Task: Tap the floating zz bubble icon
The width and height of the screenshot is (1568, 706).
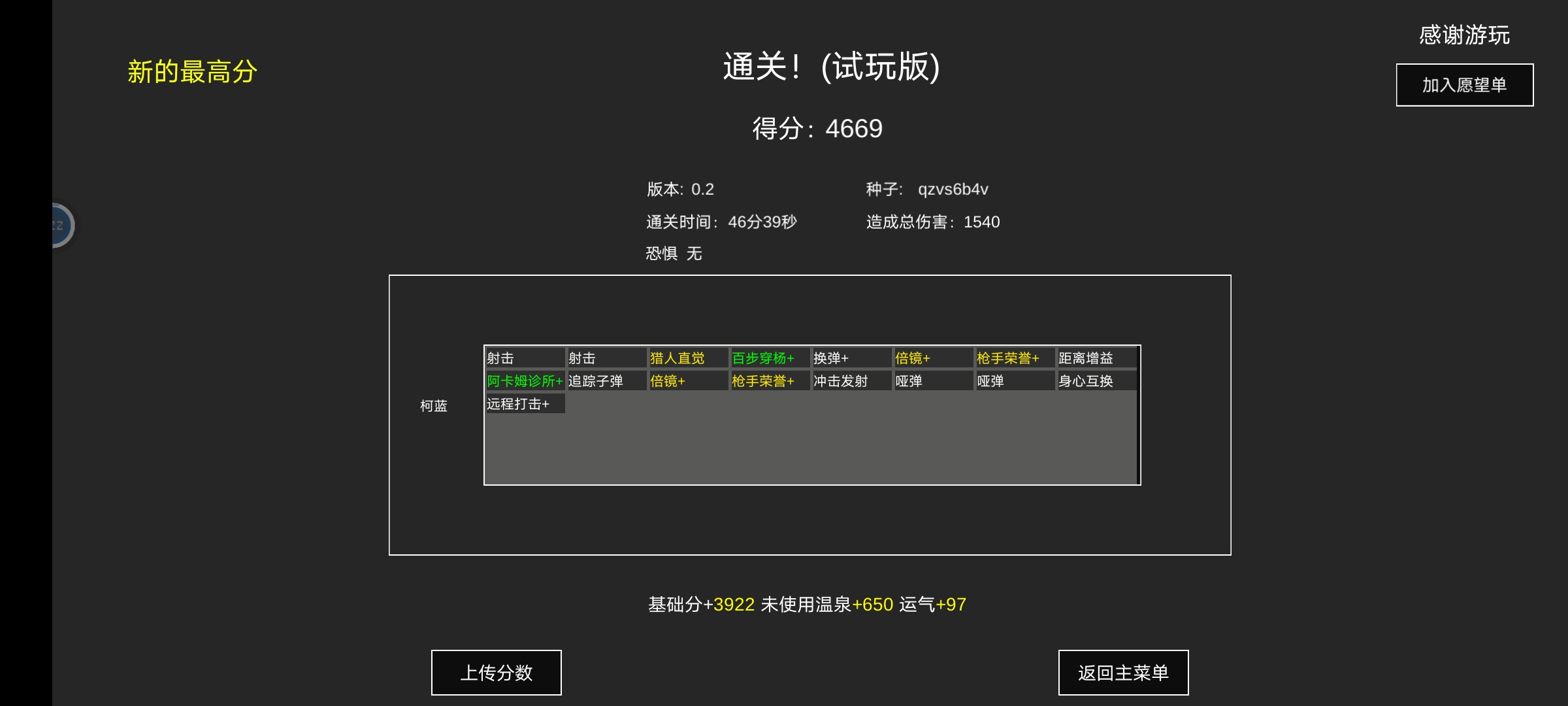Action: [63, 226]
